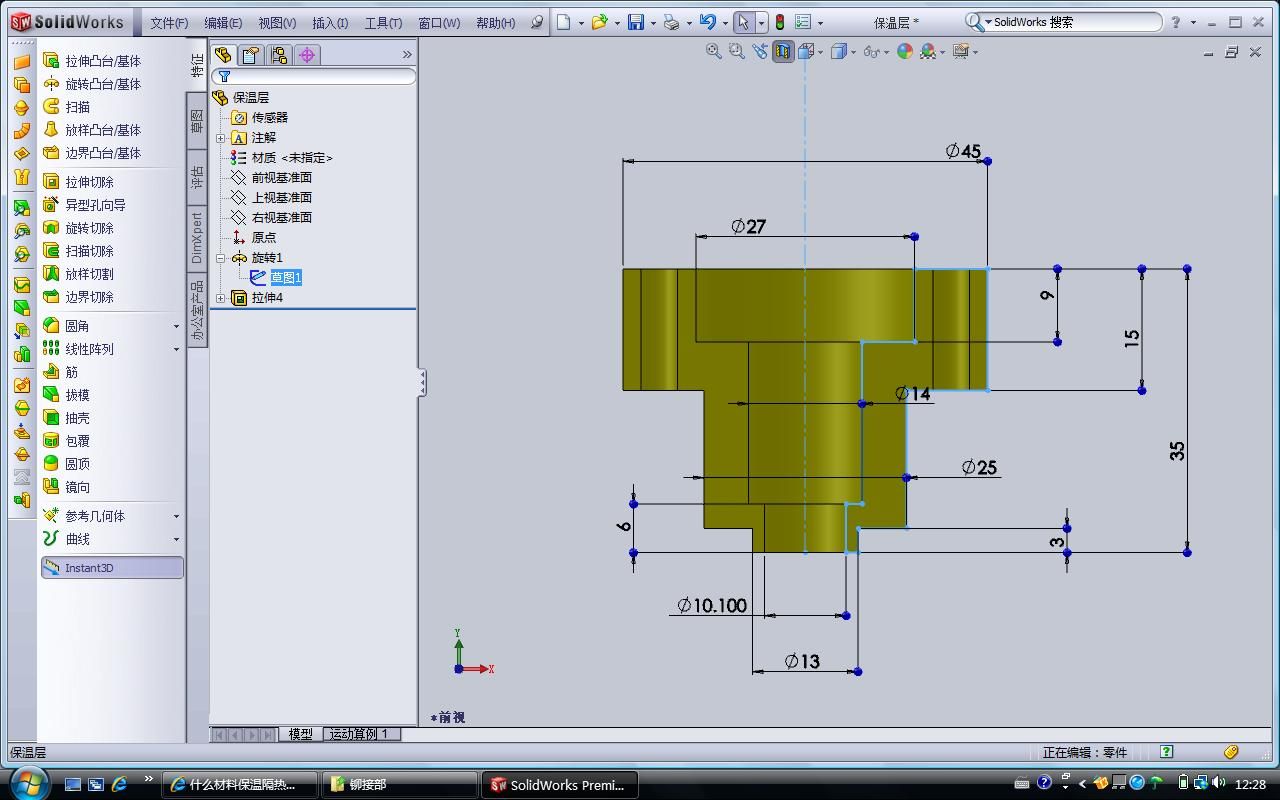Switch to the 草图 sketch vertical tab

197,121
